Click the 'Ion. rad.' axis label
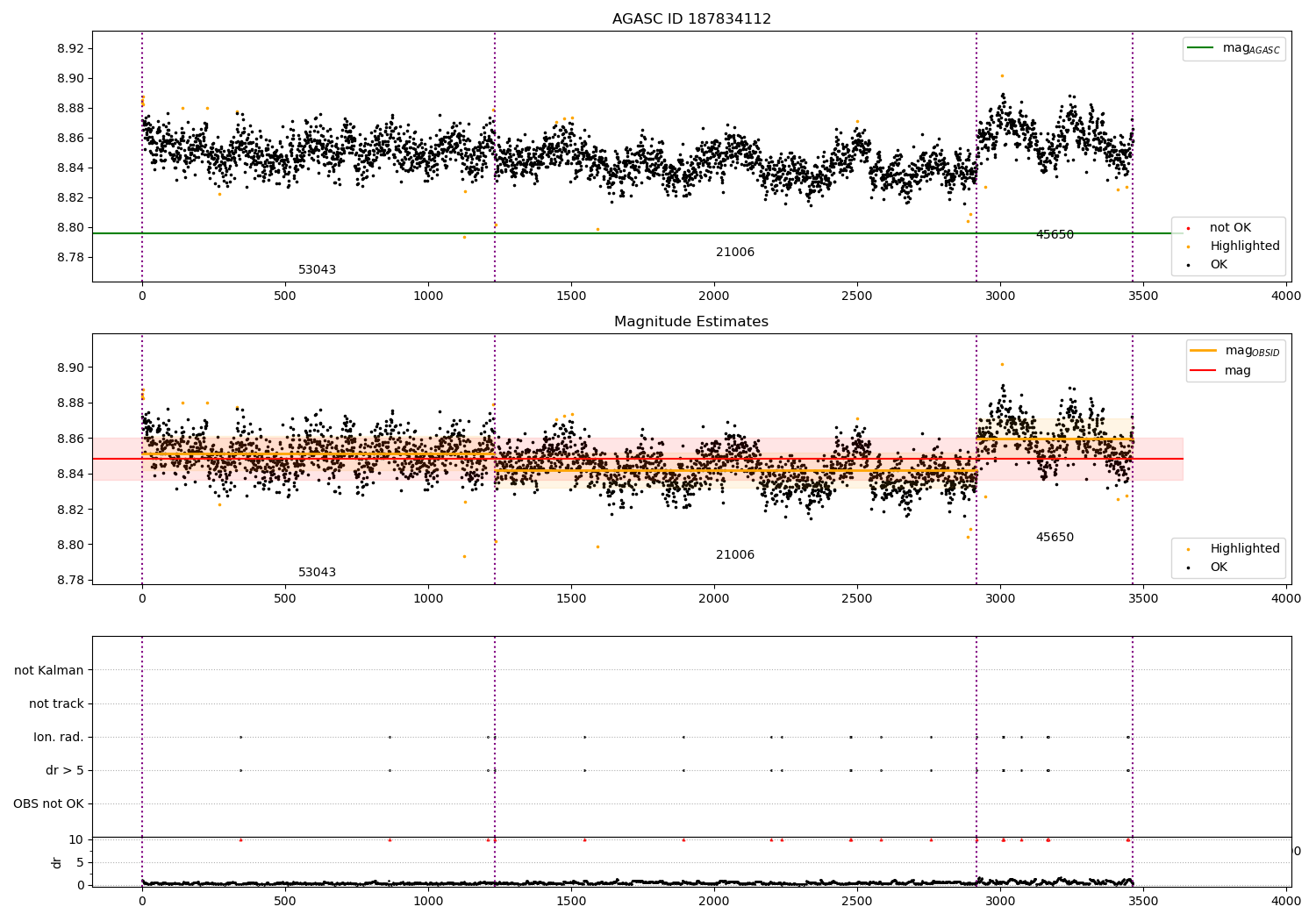The width and height of the screenshot is (1316, 921). (59, 737)
